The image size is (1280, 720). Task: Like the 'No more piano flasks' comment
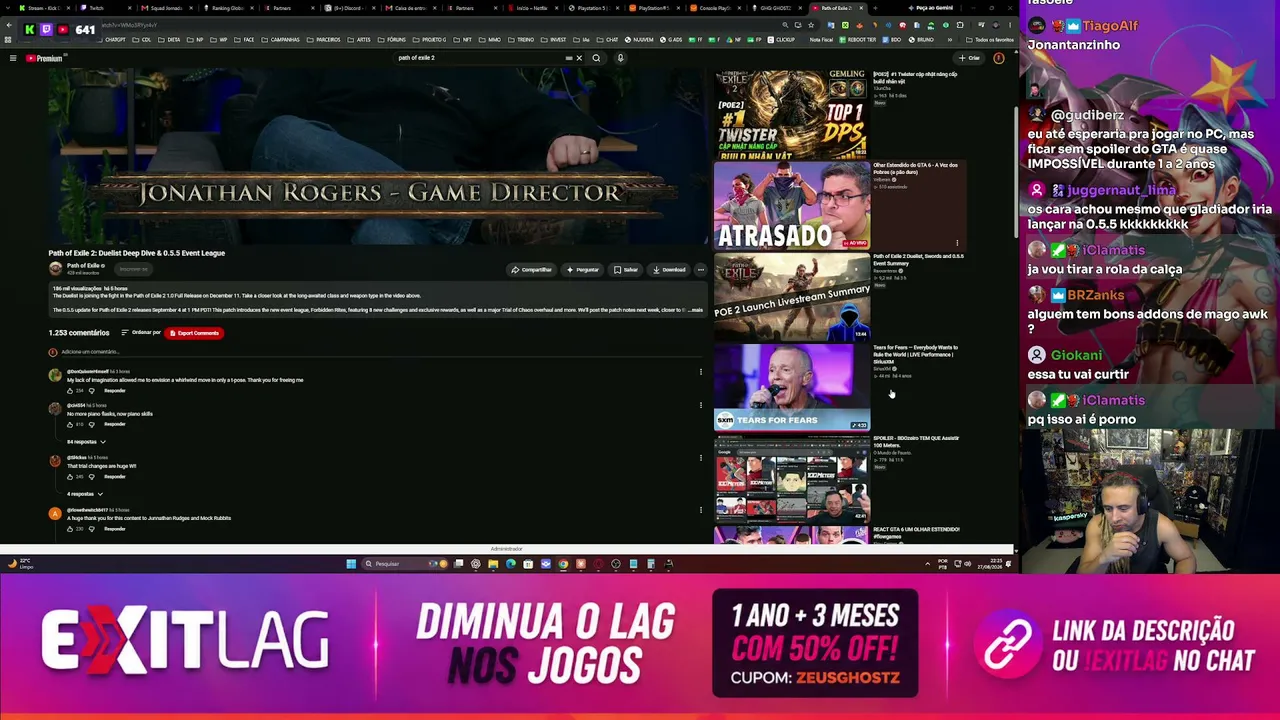point(70,424)
